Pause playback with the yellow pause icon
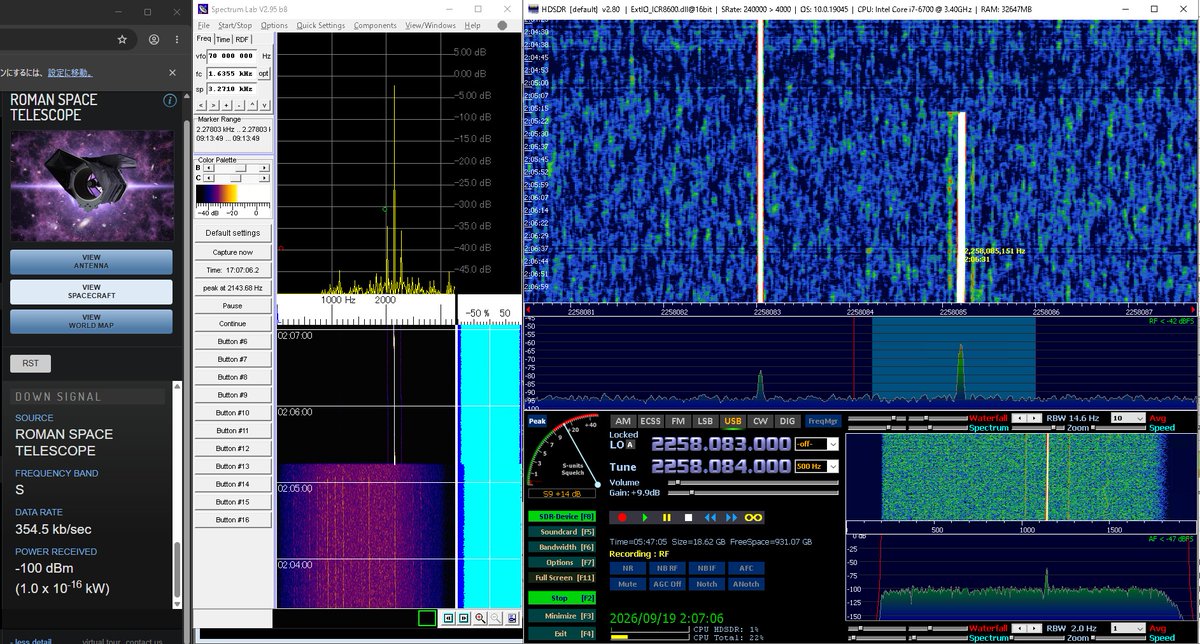Viewport: 1200px width, 644px height. pos(666,517)
